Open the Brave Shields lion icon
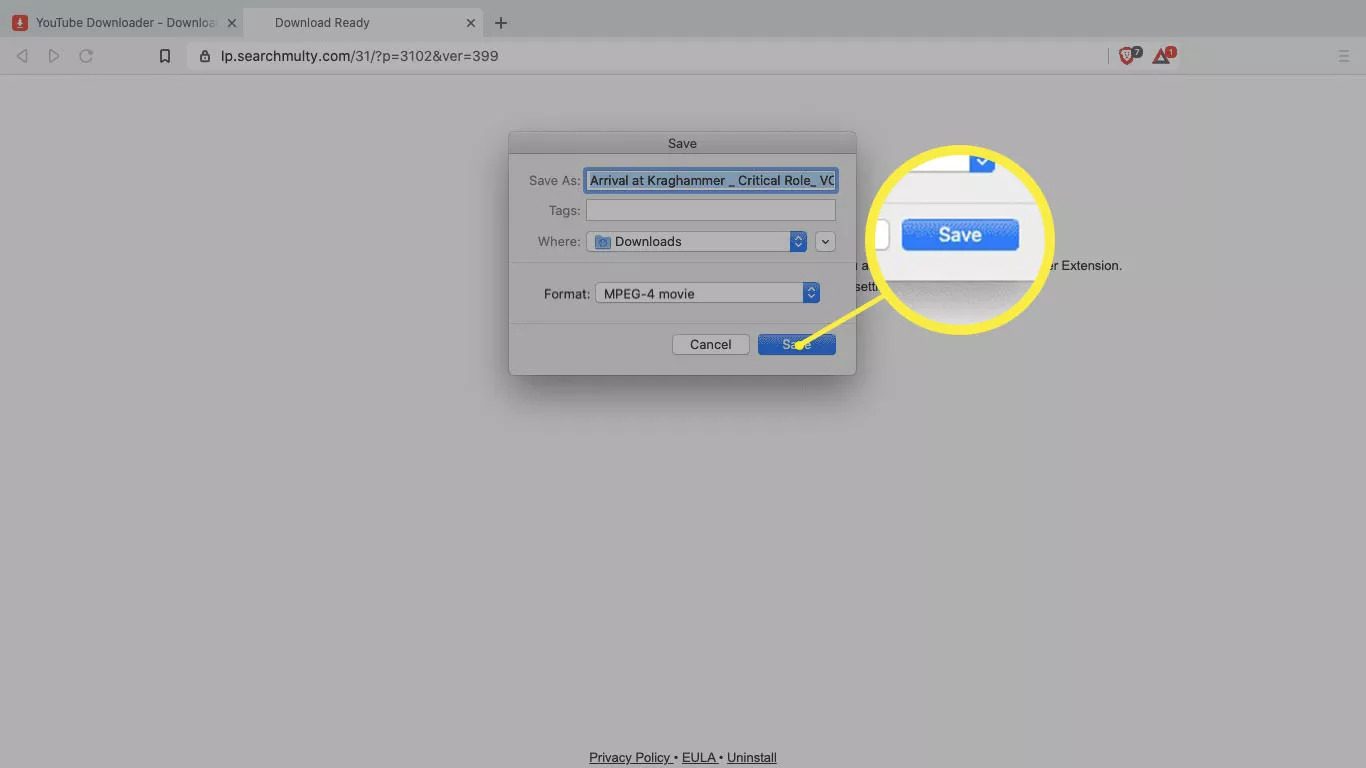 coord(1128,57)
